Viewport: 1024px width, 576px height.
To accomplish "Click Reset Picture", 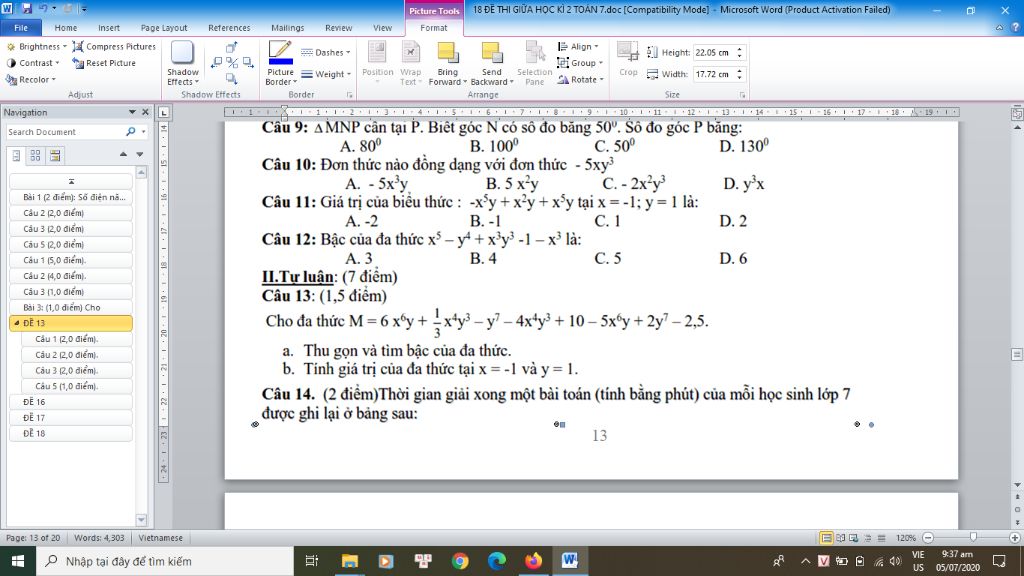I will [x=104, y=63].
